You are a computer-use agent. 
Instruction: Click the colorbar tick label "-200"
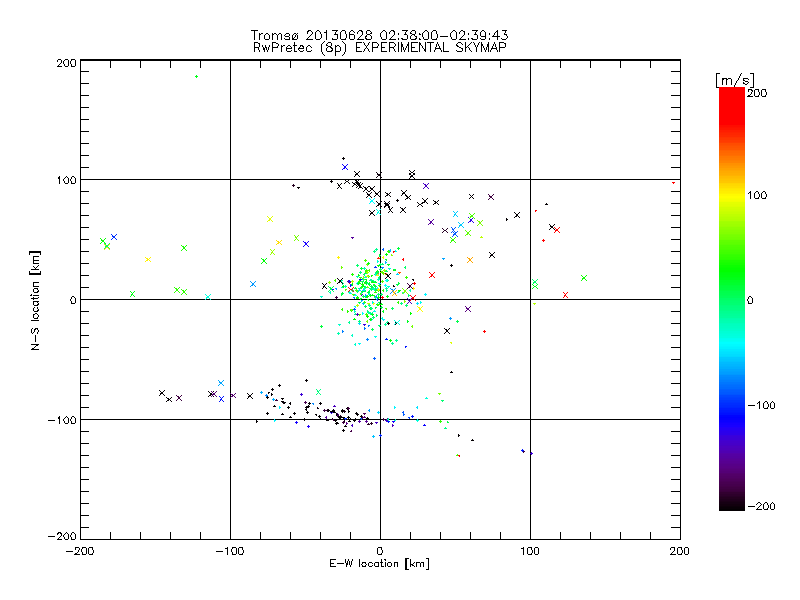(761, 507)
